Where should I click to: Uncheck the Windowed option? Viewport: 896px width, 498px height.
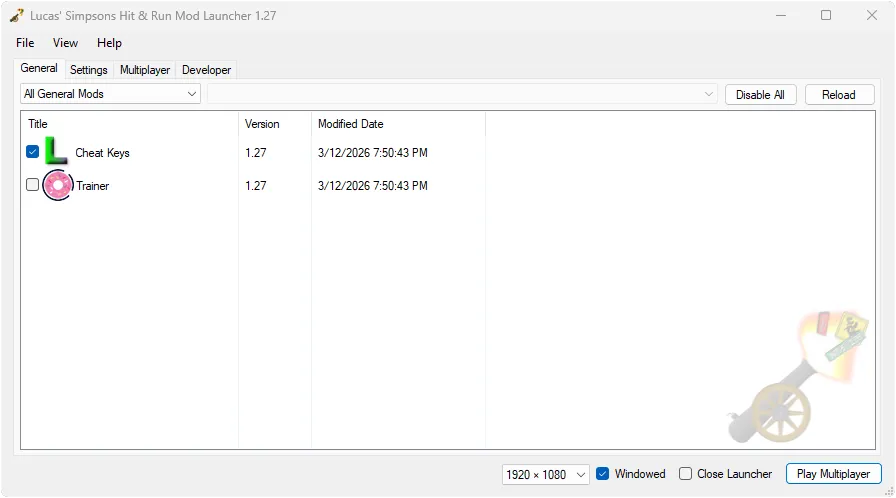[x=602, y=474]
